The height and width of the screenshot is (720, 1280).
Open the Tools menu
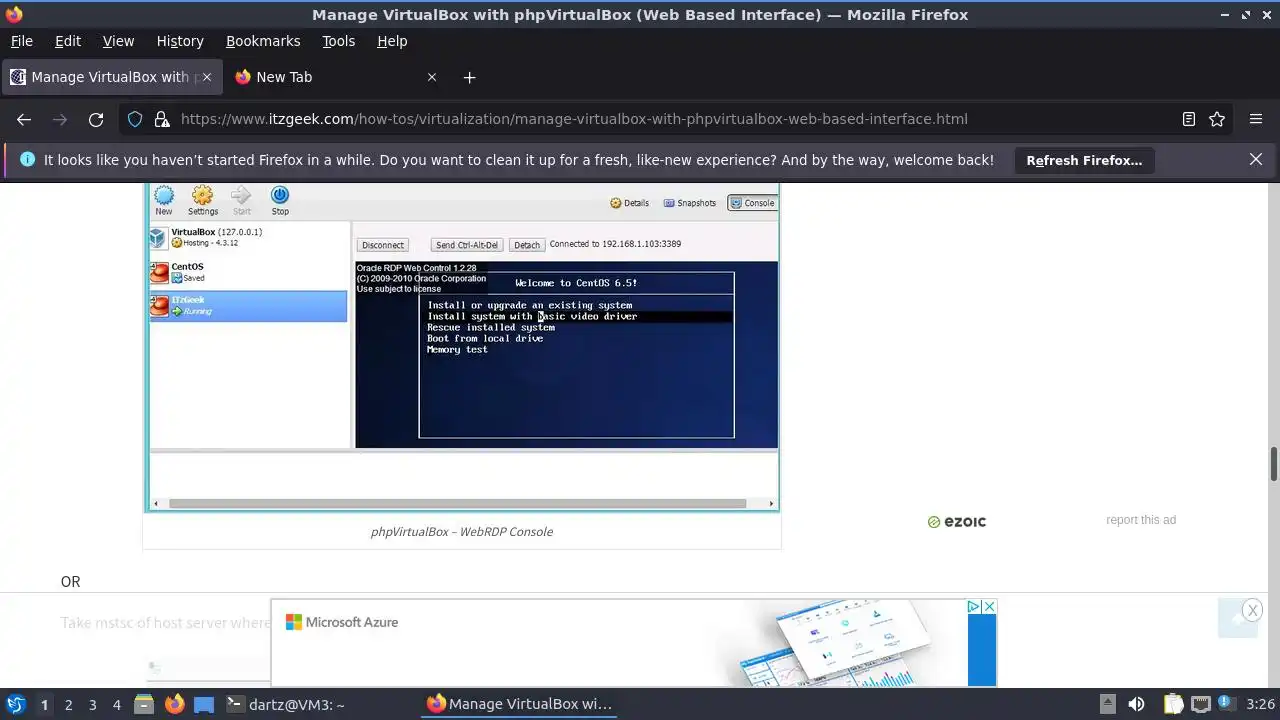339,41
